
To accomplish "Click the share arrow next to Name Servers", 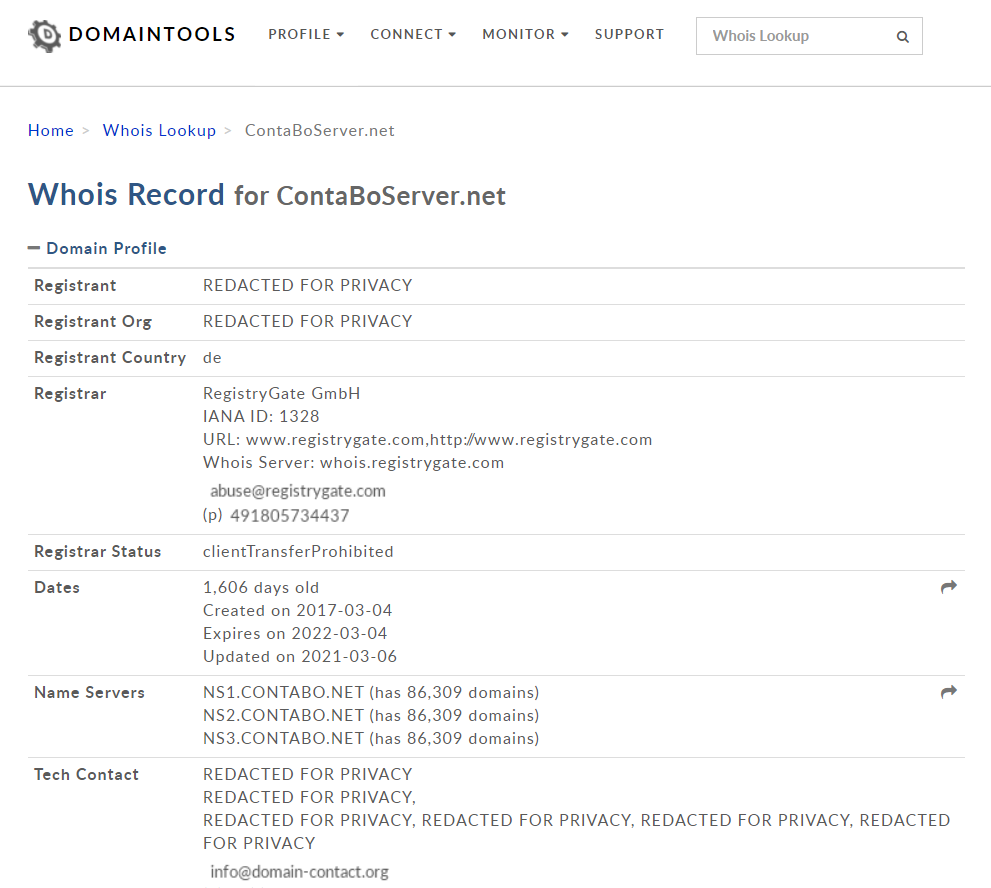I will [x=949, y=692].
